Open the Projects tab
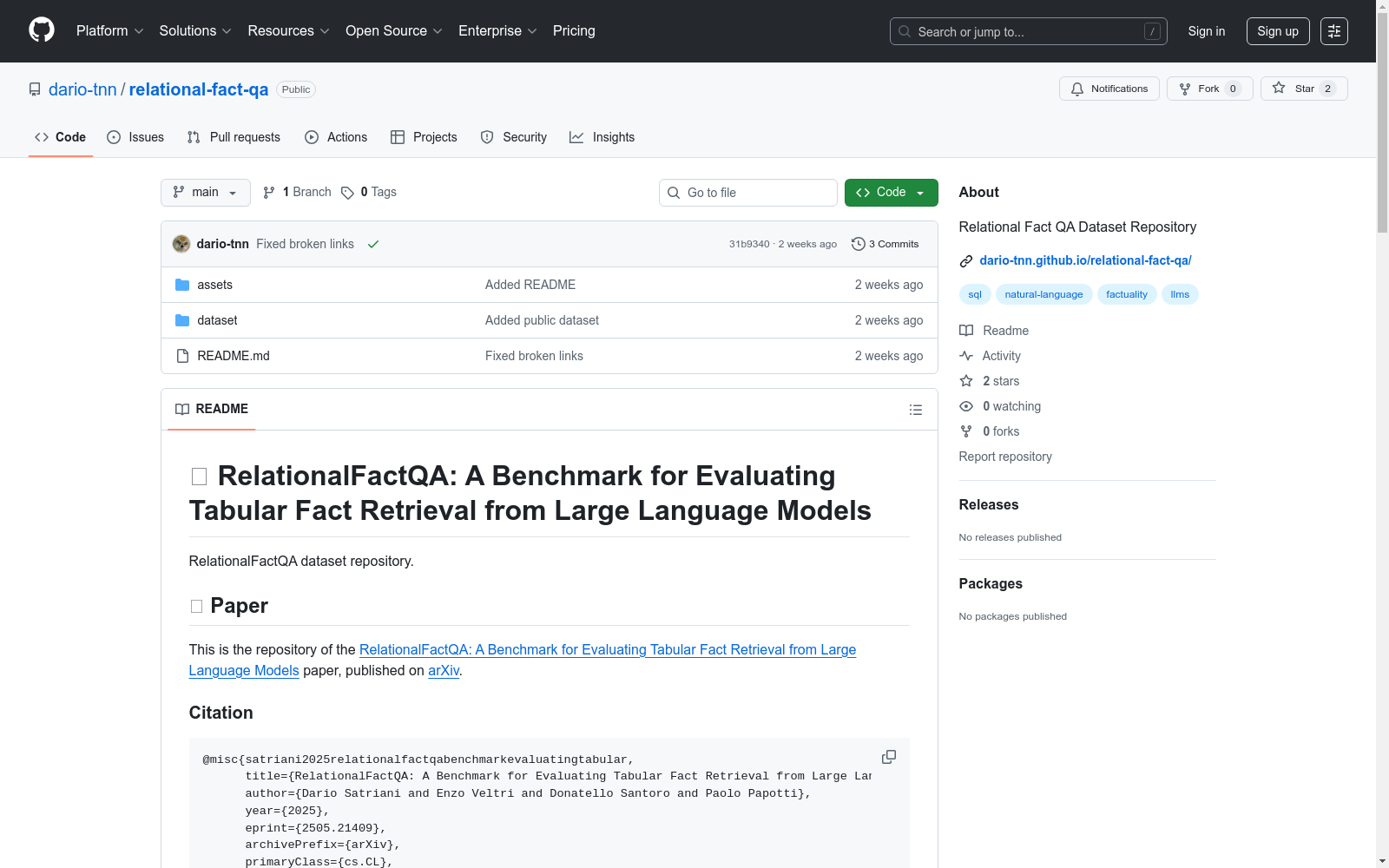This screenshot has height=868, width=1389. click(424, 137)
